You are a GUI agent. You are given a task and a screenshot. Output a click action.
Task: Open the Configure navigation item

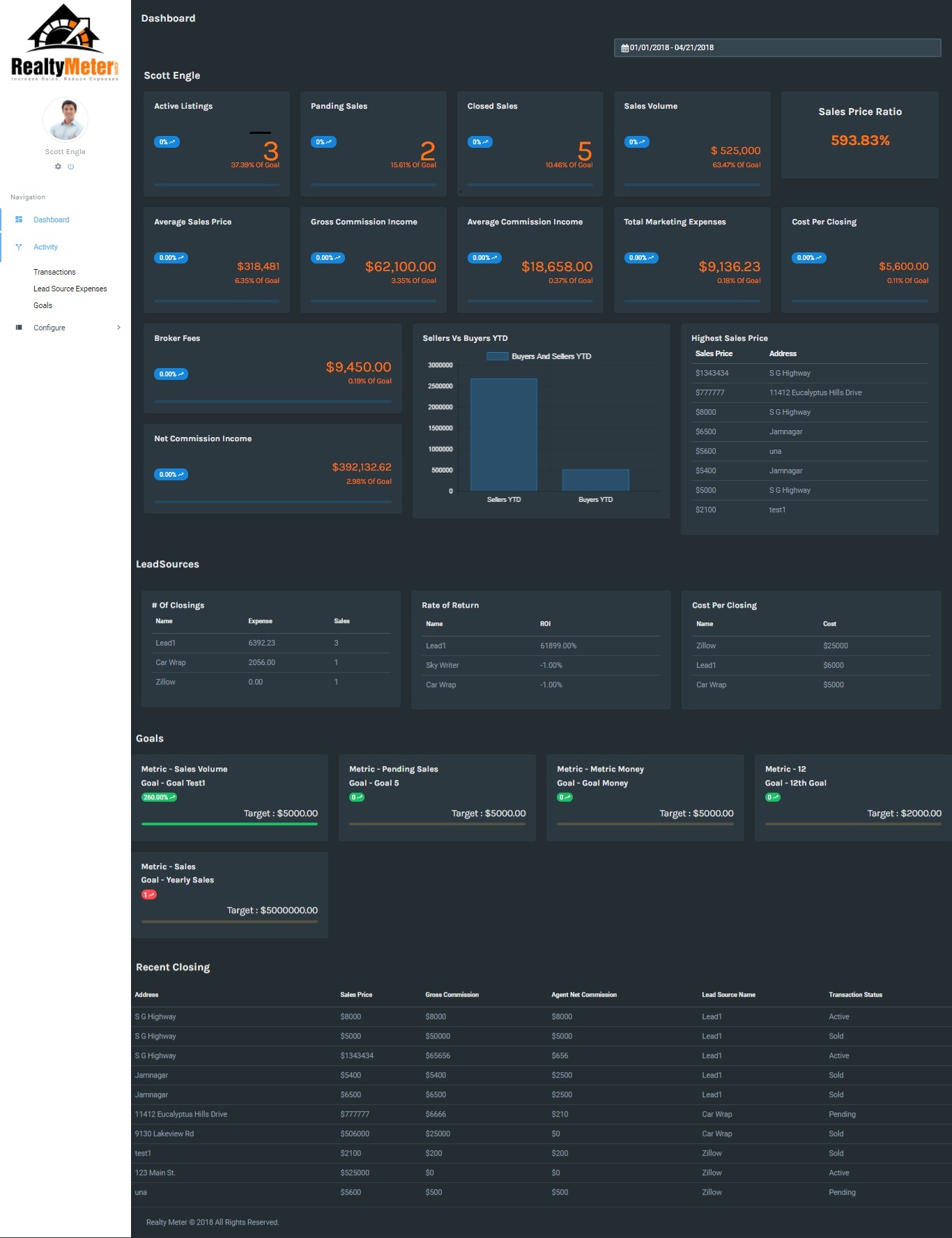coord(49,328)
